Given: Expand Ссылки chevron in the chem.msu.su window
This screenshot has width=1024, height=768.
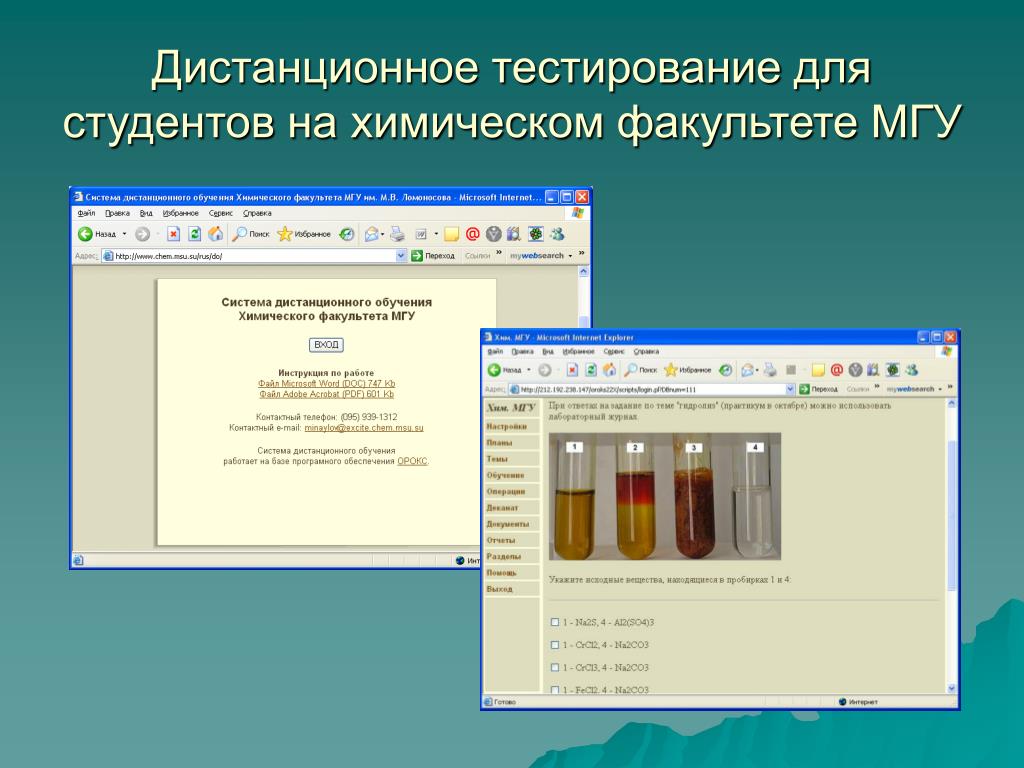Looking at the screenshot, I should pos(499,253).
